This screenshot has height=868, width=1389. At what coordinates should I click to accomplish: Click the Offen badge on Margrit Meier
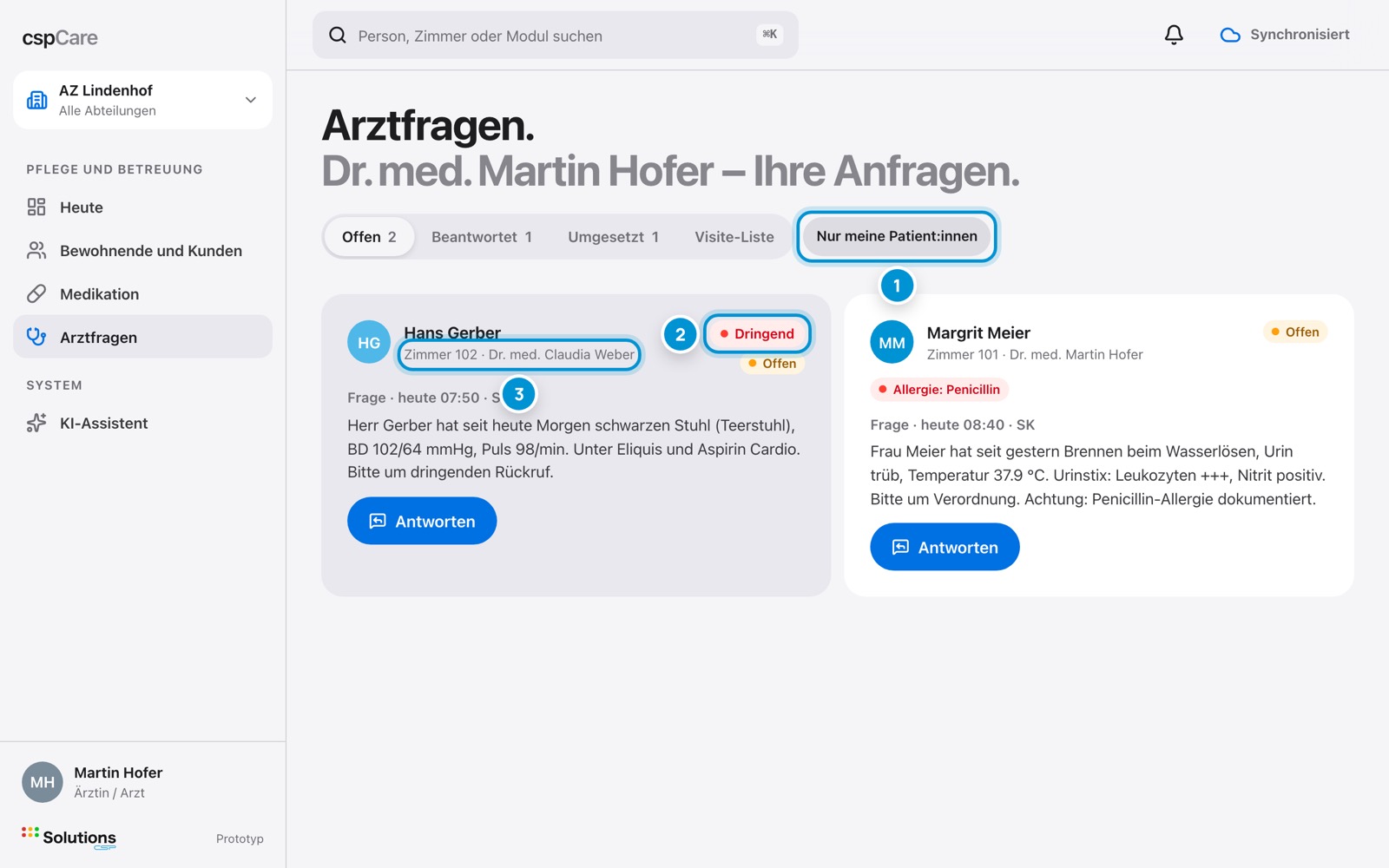(1295, 332)
